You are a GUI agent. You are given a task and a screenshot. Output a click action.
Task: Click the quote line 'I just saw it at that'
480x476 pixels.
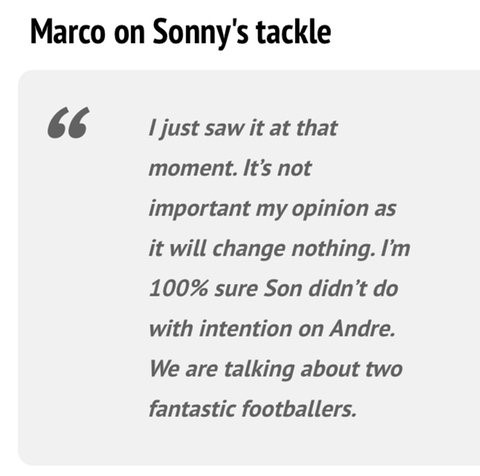tap(243, 128)
